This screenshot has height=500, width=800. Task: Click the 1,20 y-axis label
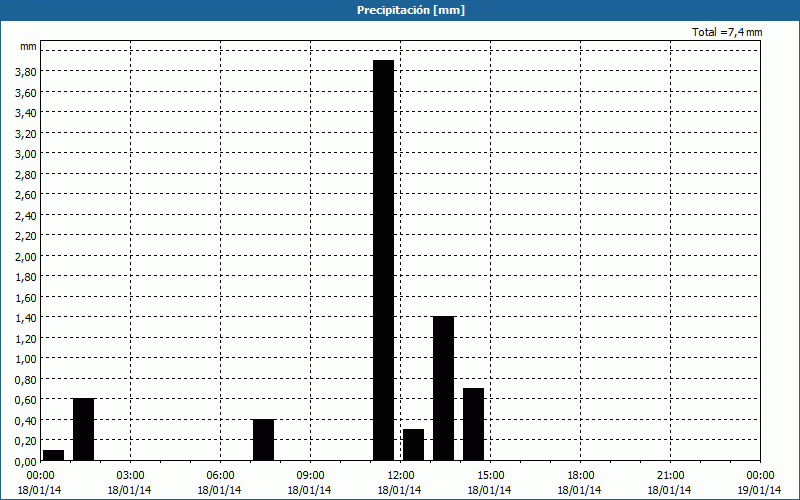click(x=26, y=338)
